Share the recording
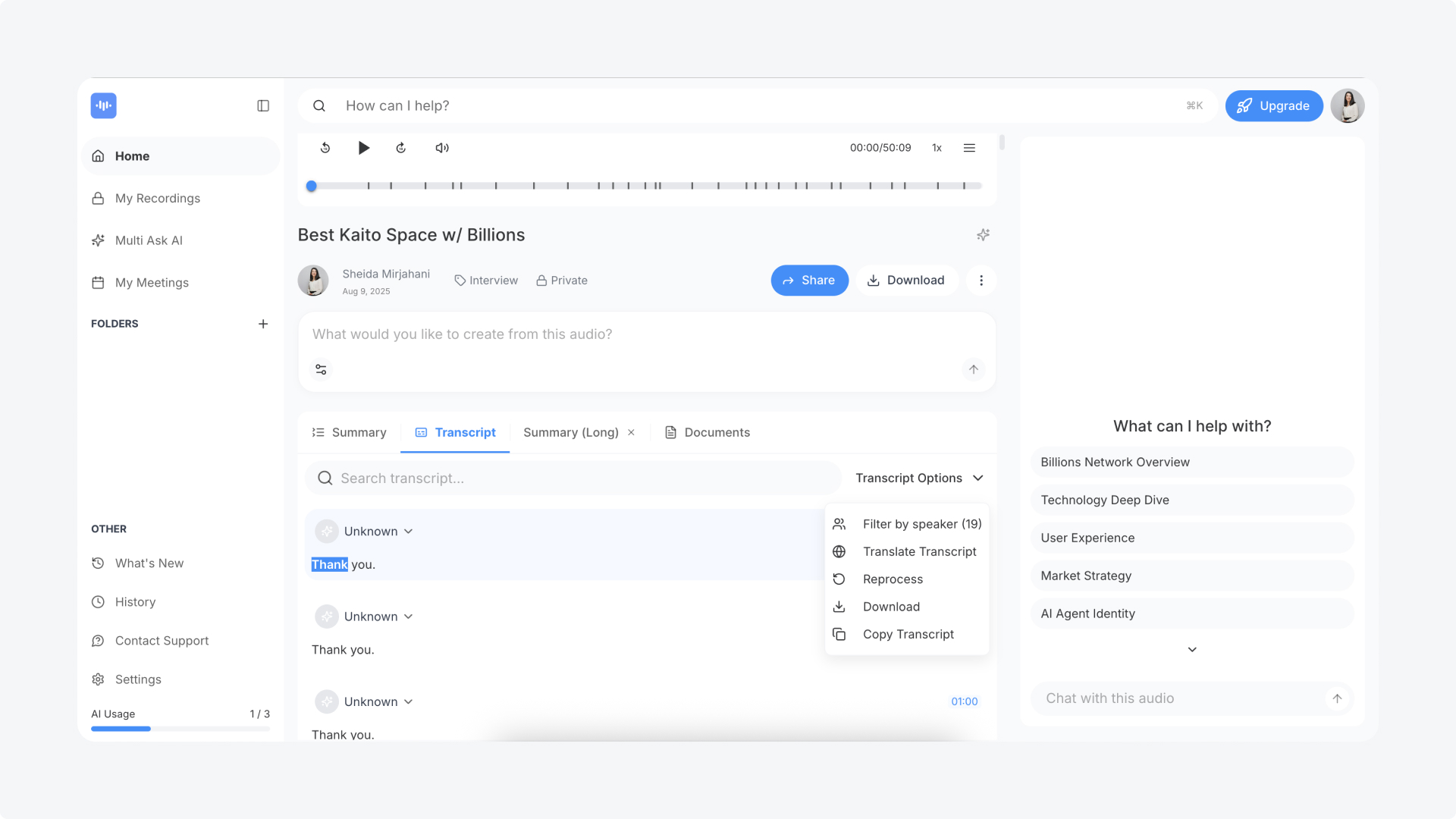Image resolution: width=1456 pixels, height=819 pixels. (x=810, y=281)
